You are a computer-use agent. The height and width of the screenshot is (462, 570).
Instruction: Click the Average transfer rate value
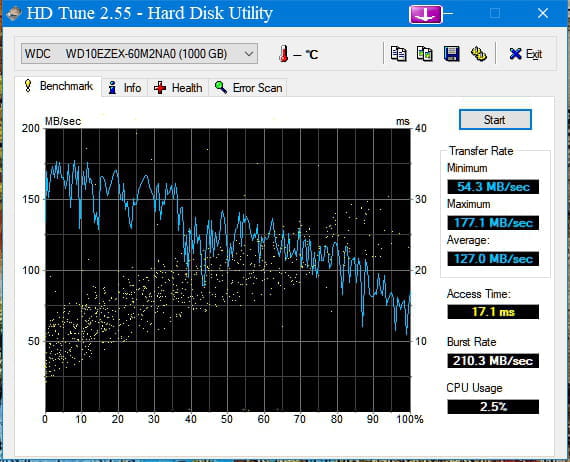click(x=493, y=259)
